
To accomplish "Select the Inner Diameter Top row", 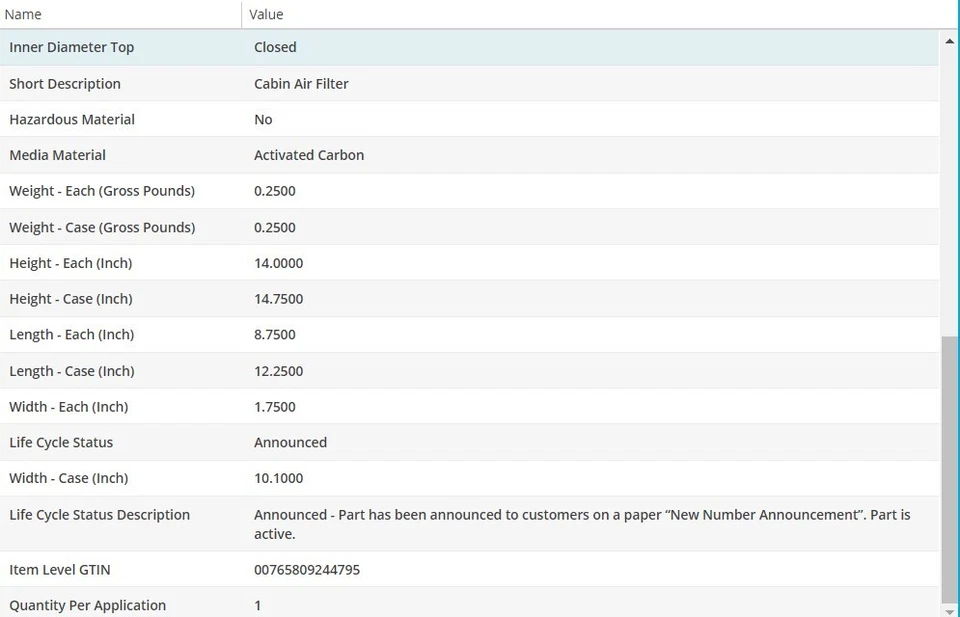I will tap(71, 47).
